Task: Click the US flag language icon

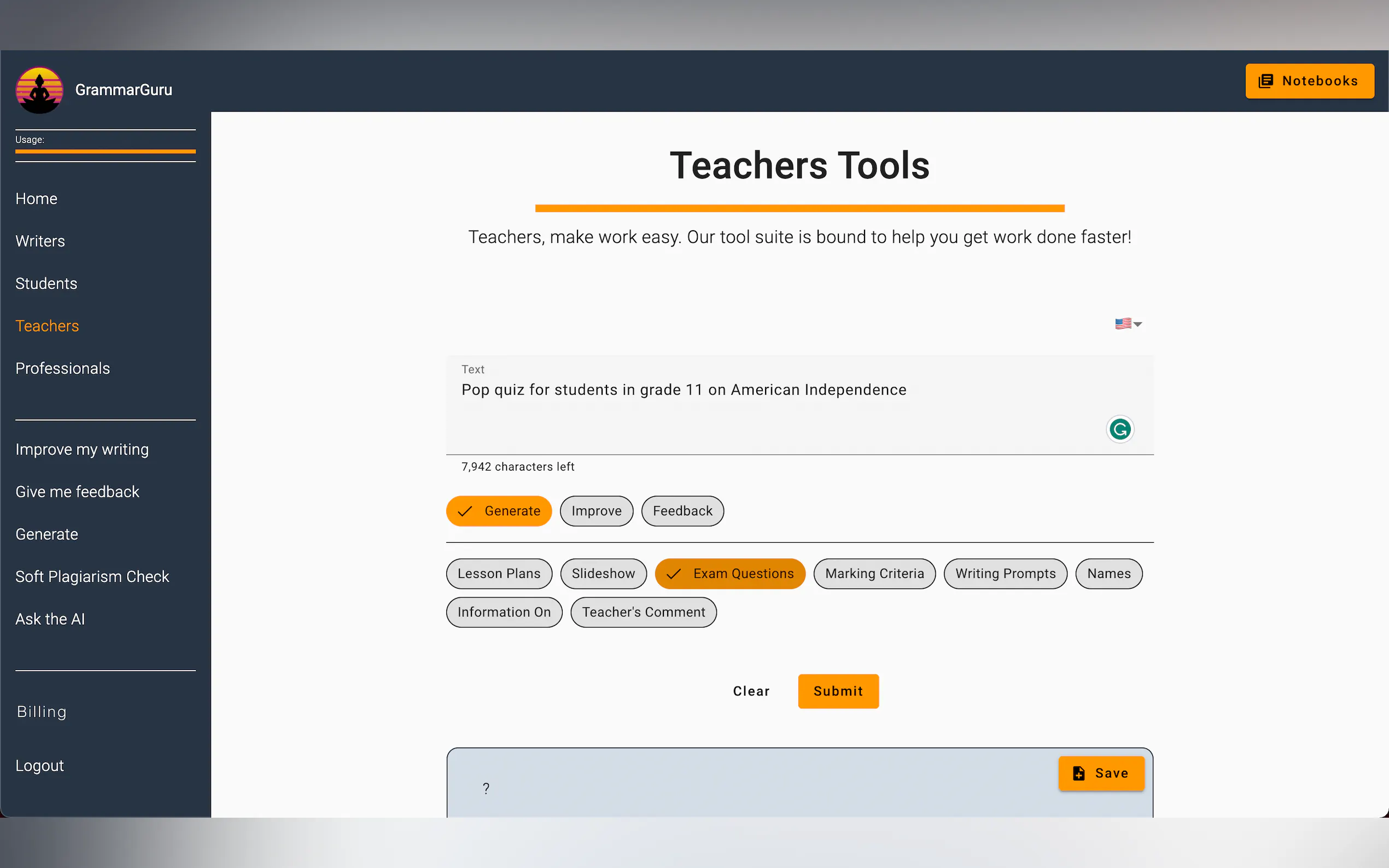Action: (1123, 324)
